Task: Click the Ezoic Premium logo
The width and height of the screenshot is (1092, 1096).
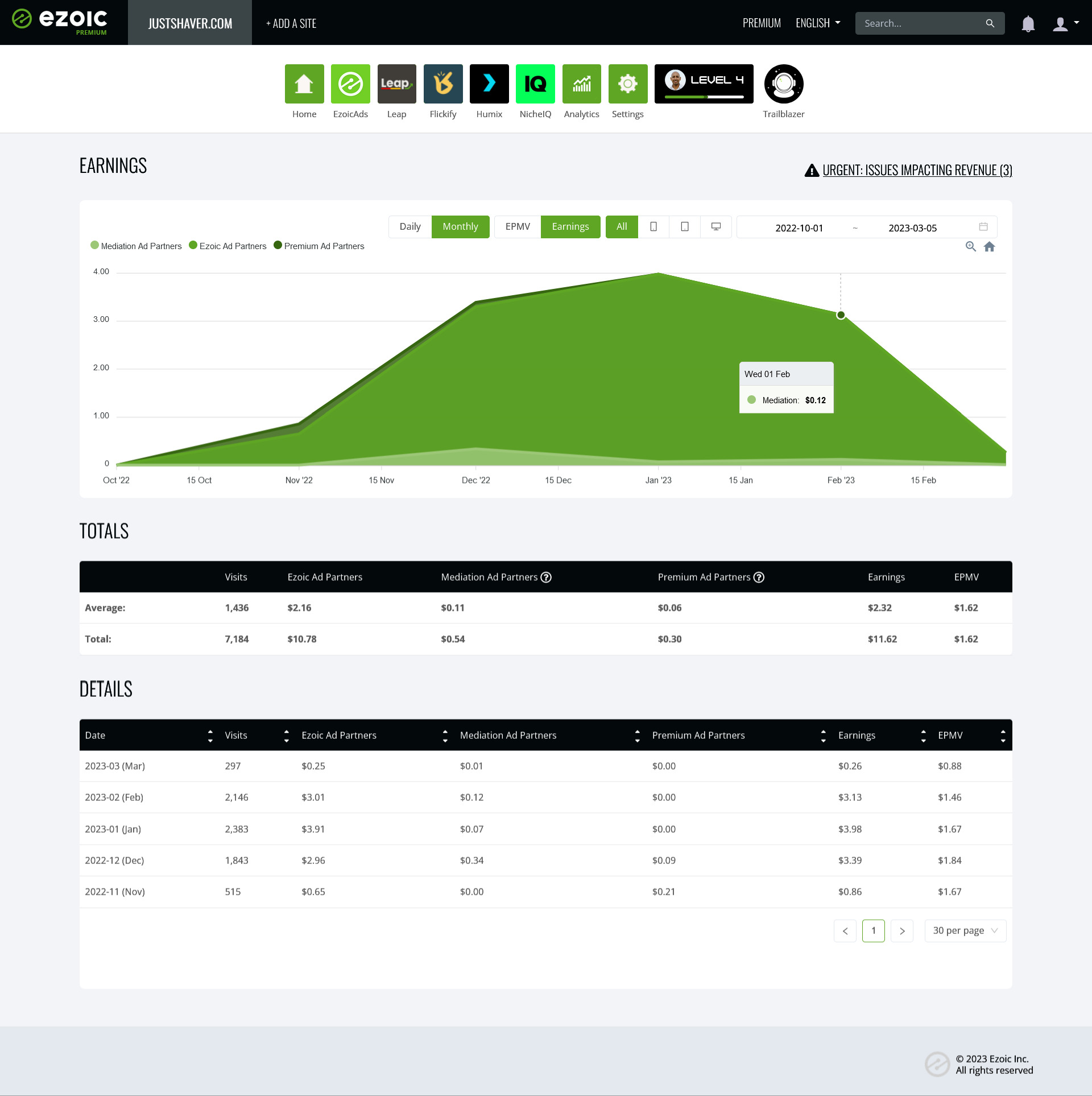Action: tap(60, 22)
